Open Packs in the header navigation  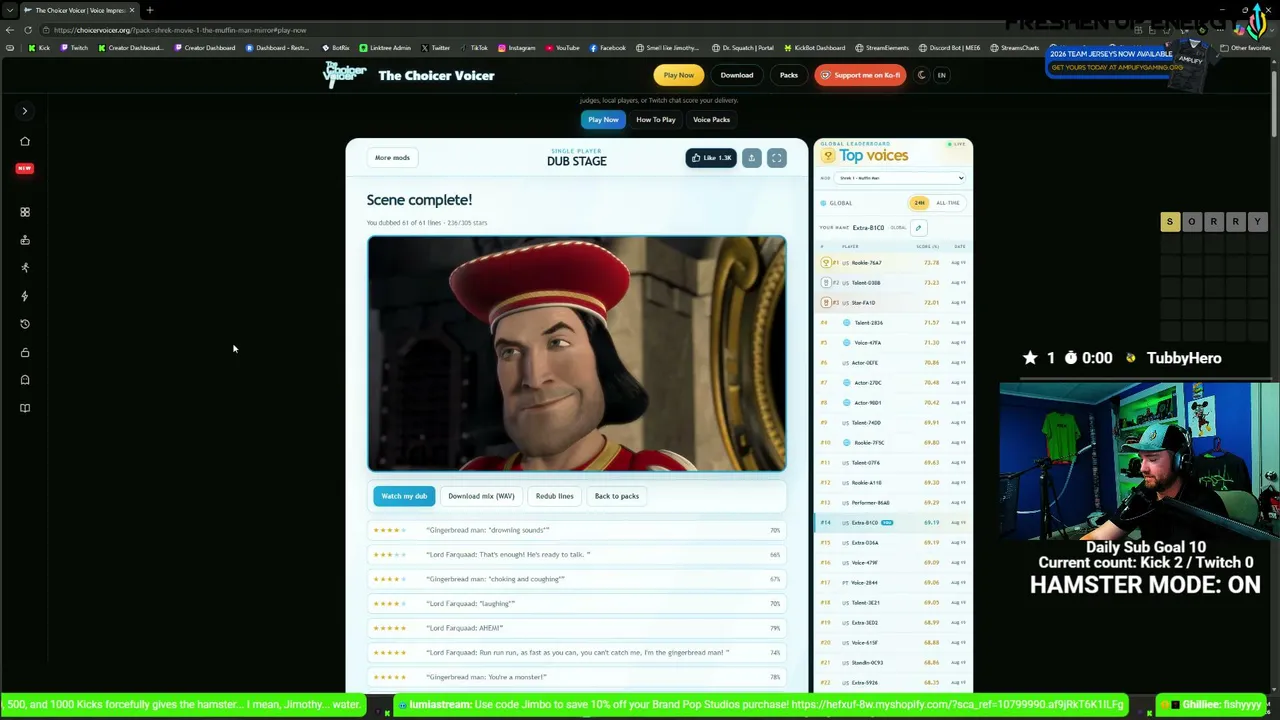pos(789,75)
